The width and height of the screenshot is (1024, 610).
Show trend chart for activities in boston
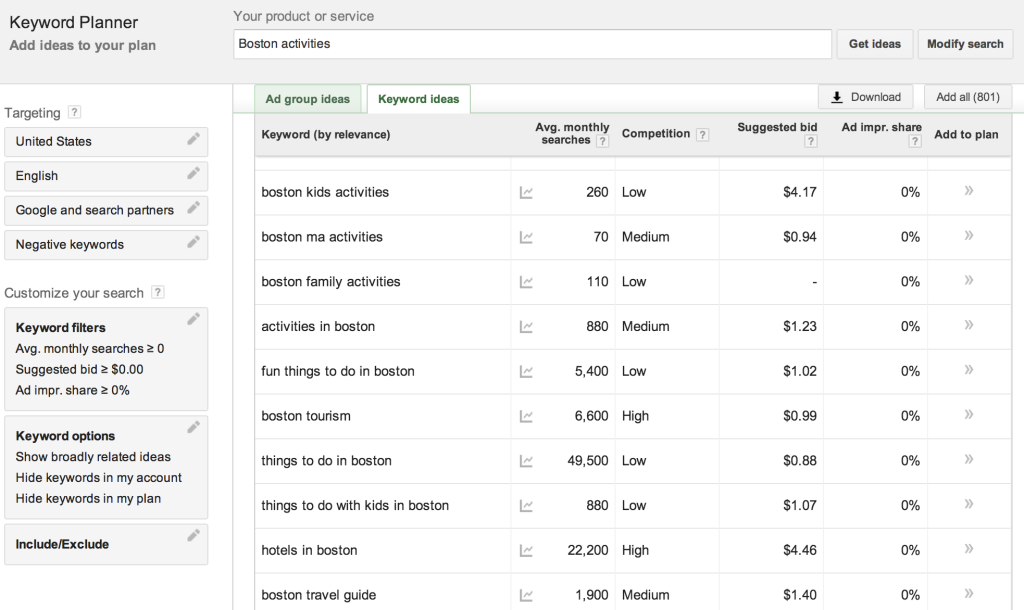(x=526, y=327)
